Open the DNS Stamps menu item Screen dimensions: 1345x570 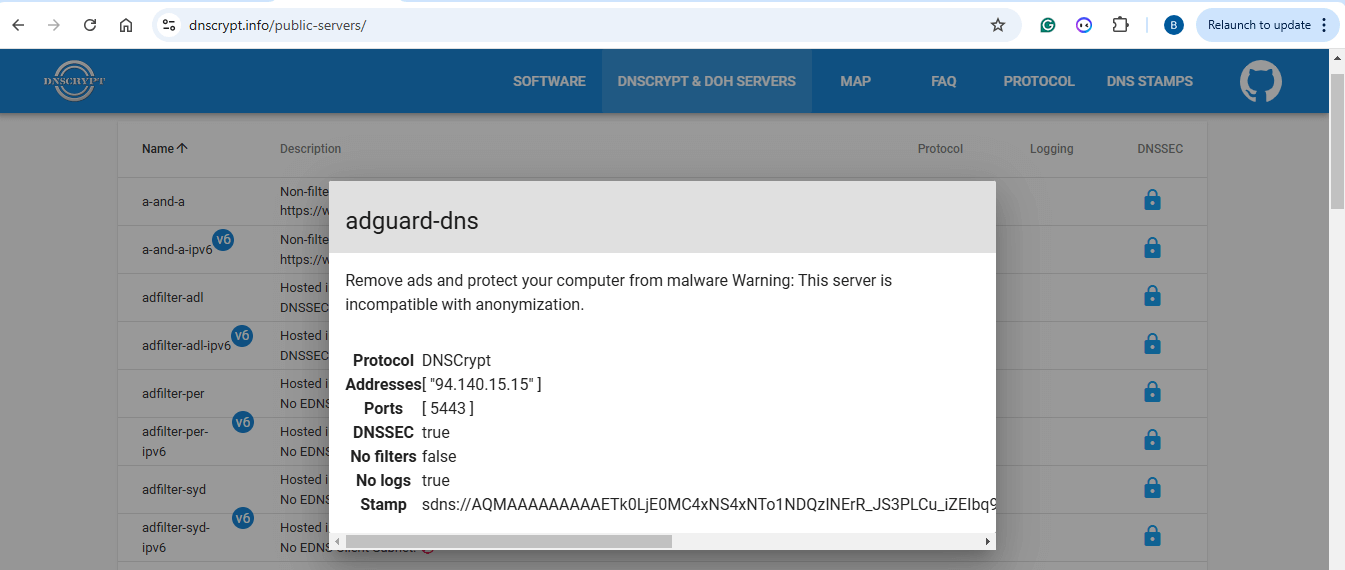click(1149, 81)
